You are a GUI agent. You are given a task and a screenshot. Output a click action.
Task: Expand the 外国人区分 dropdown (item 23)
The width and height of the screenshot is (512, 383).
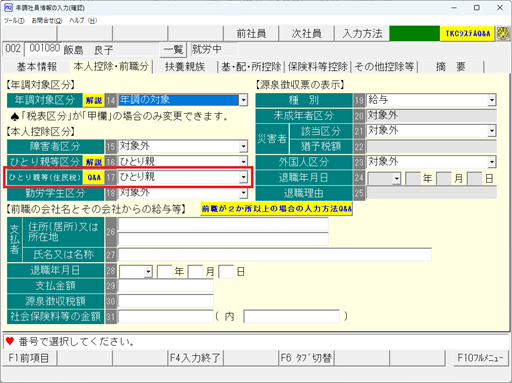[492, 162]
